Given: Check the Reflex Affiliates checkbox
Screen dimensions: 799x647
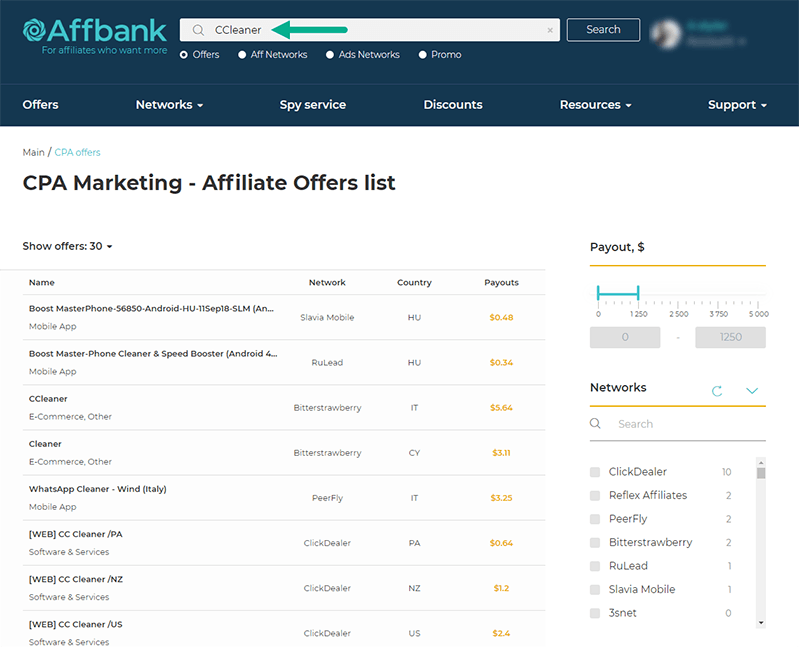Looking at the screenshot, I should point(595,495).
